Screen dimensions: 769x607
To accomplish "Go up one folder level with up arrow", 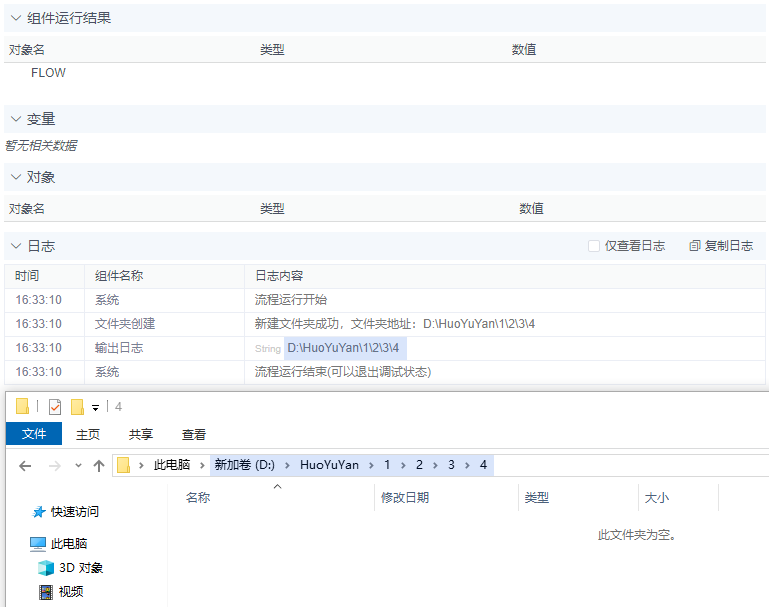I will [98, 466].
